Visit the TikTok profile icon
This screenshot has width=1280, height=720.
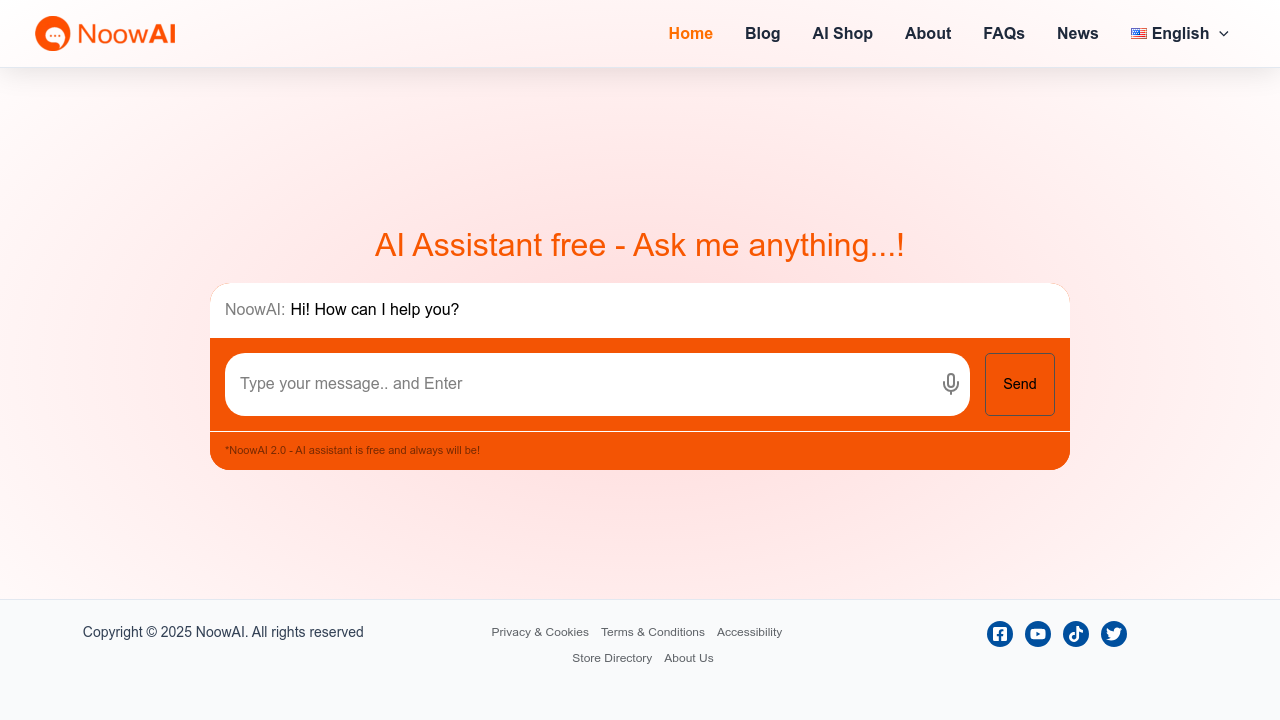1075,633
